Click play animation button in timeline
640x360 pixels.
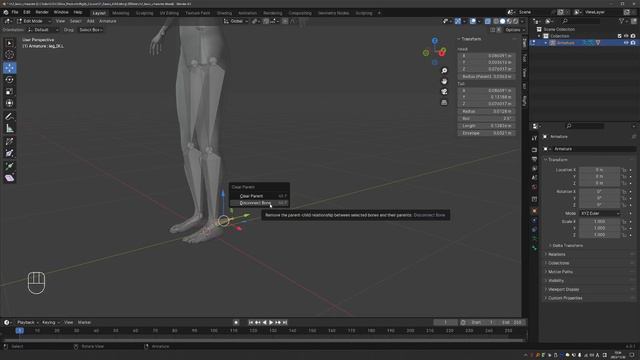271,322
